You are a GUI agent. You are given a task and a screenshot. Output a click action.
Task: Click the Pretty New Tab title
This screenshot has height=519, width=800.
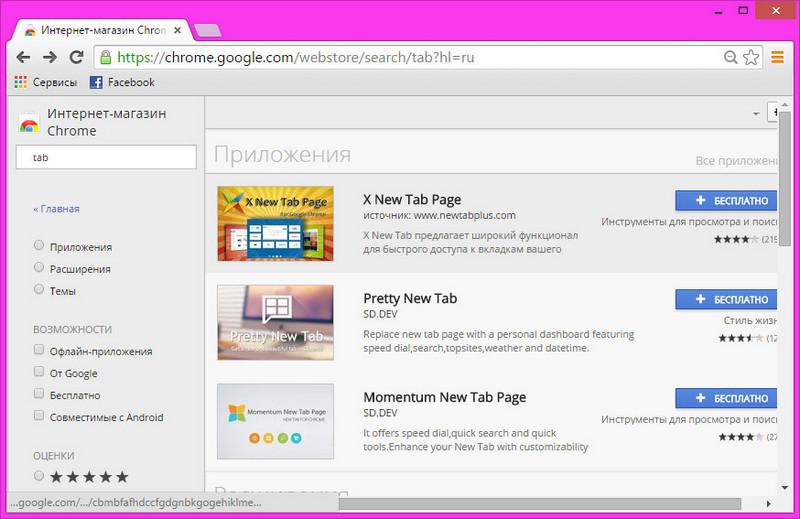(x=410, y=299)
